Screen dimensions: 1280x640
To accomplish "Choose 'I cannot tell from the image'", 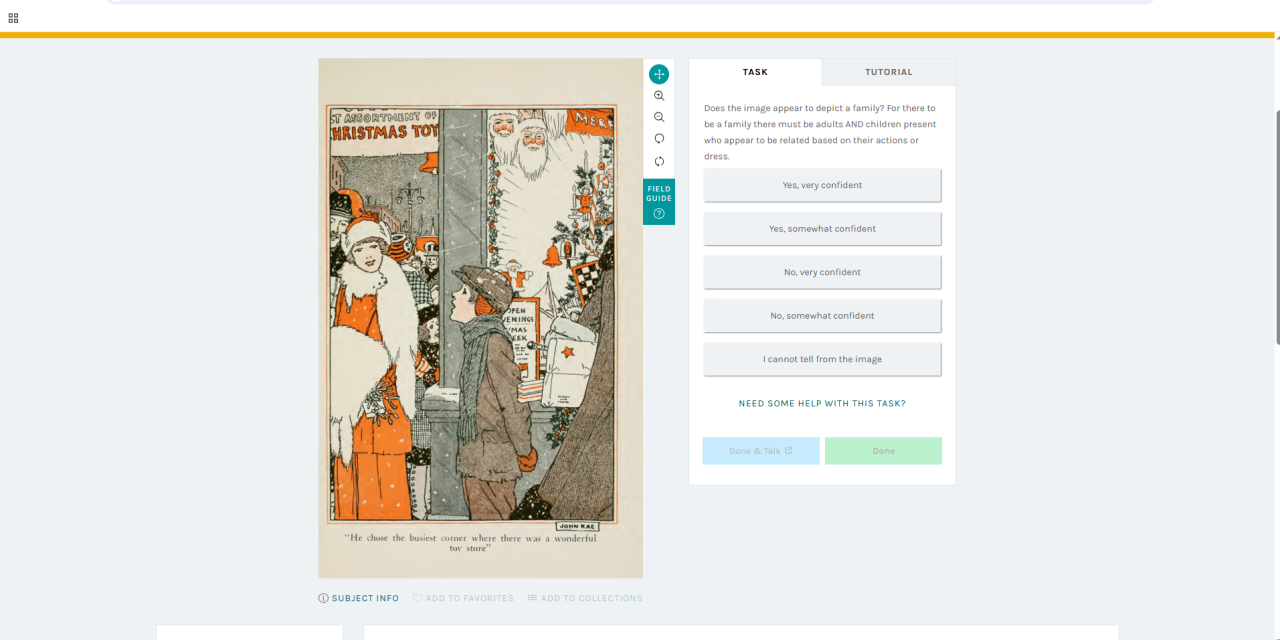I will click(822, 359).
